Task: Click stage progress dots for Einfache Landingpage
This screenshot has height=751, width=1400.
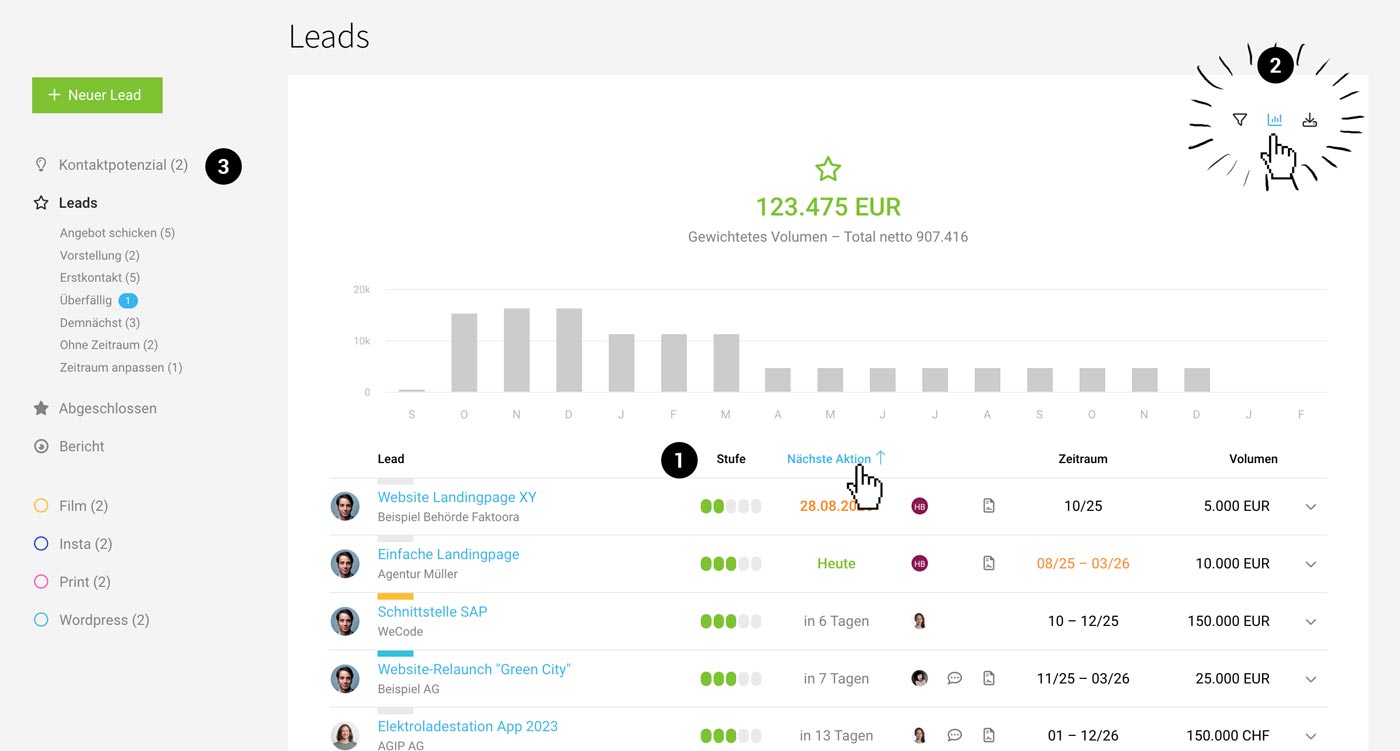Action: [730, 564]
